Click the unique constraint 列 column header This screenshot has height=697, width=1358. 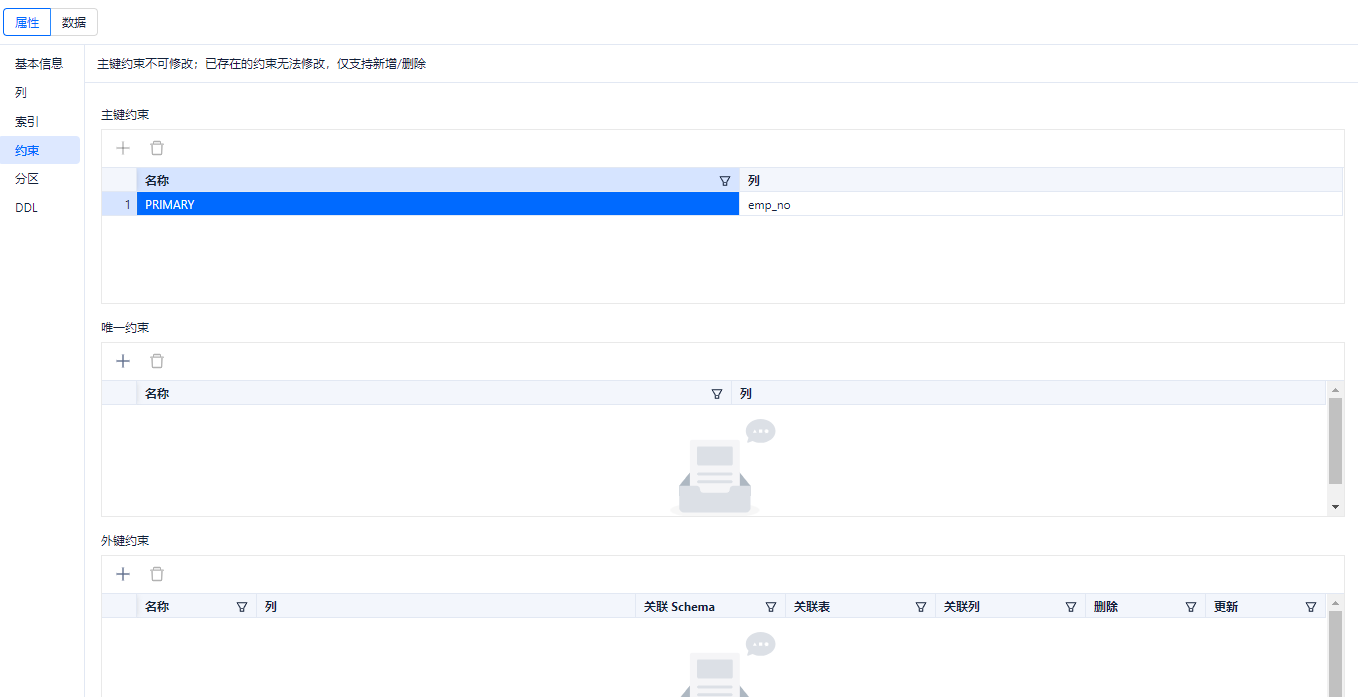coord(1029,394)
